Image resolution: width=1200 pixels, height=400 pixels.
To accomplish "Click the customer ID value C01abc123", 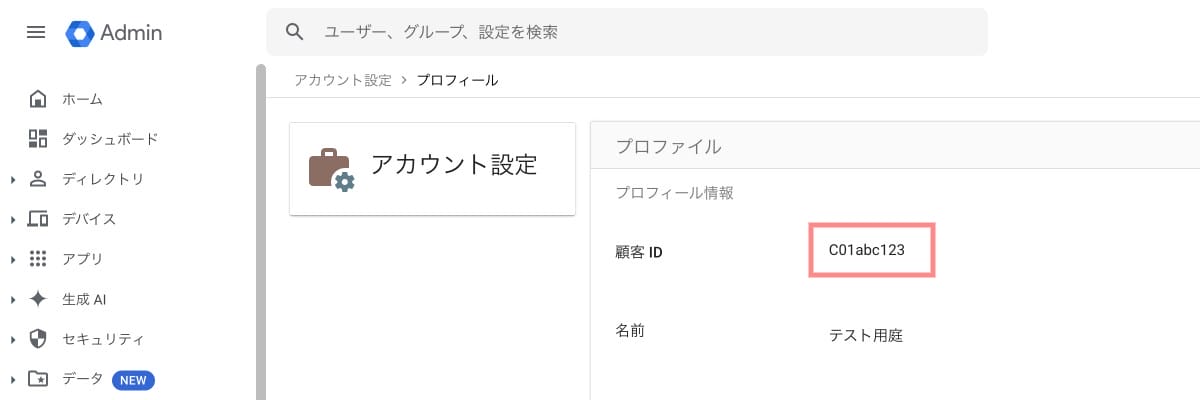I will [867, 251].
